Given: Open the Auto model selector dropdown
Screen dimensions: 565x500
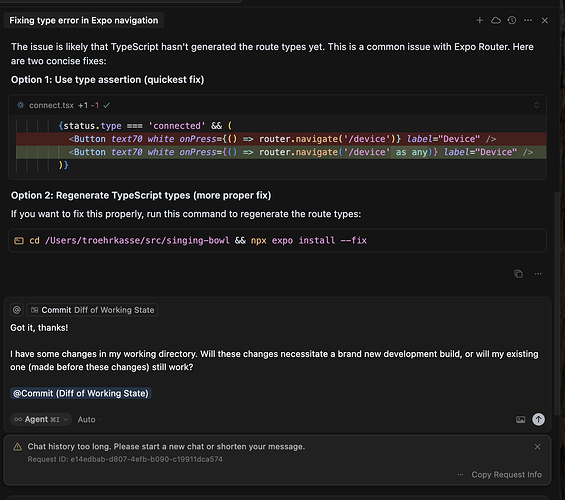Looking at the screenshot, I should [x=90, y=420].
